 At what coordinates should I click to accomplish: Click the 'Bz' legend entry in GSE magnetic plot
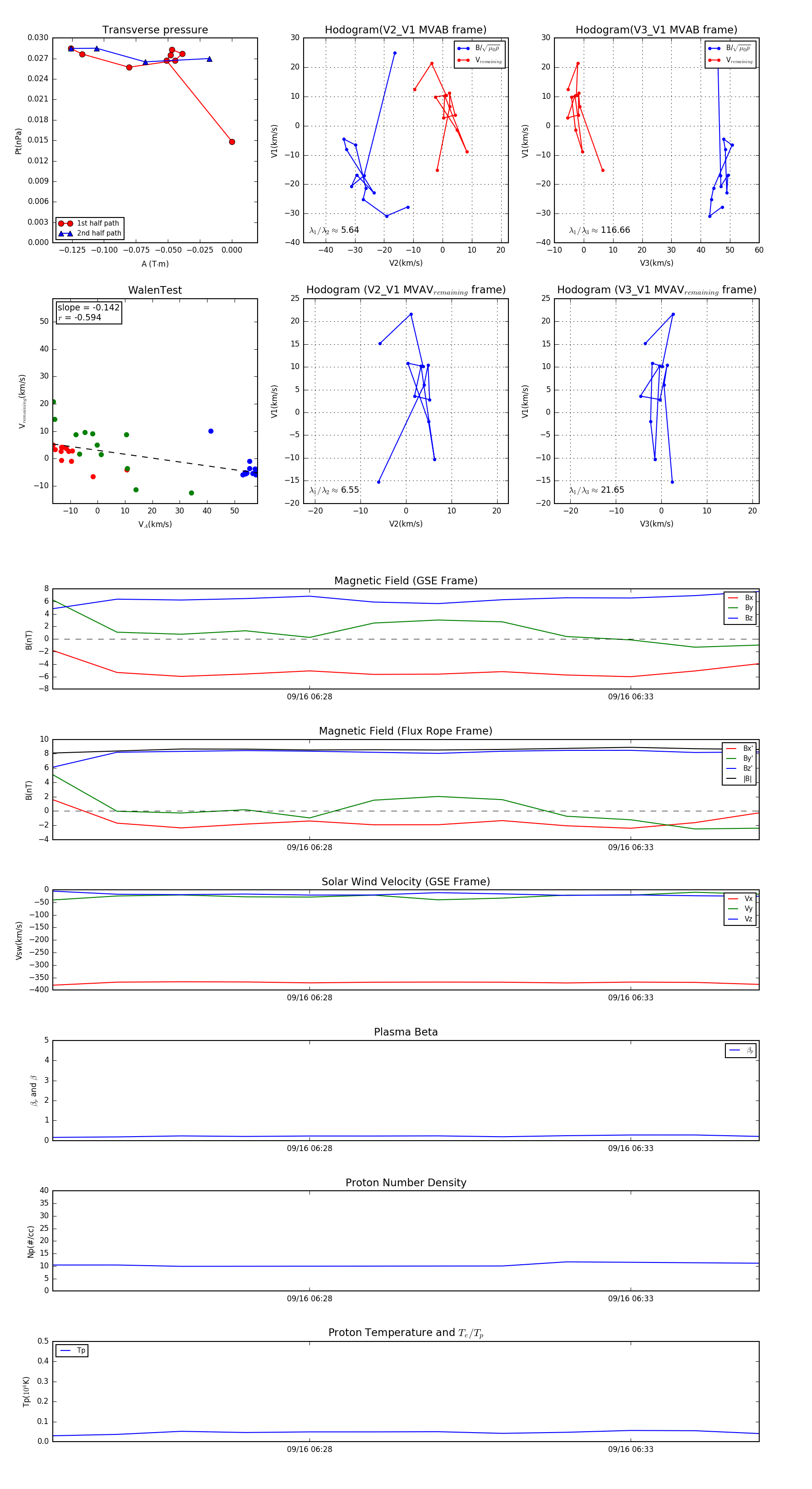pyautogui.click(x=741, y=619)
